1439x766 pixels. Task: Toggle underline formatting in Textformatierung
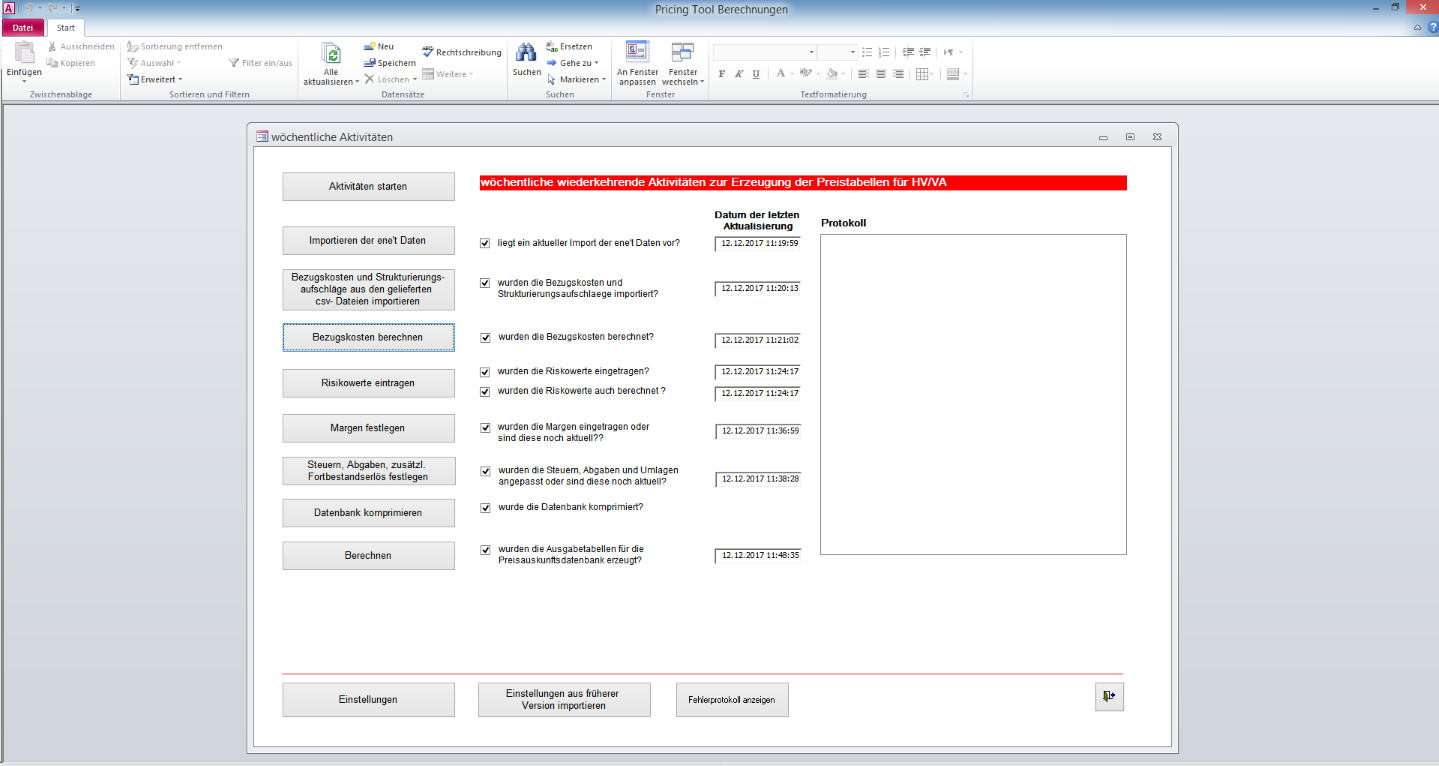[757, 73]
